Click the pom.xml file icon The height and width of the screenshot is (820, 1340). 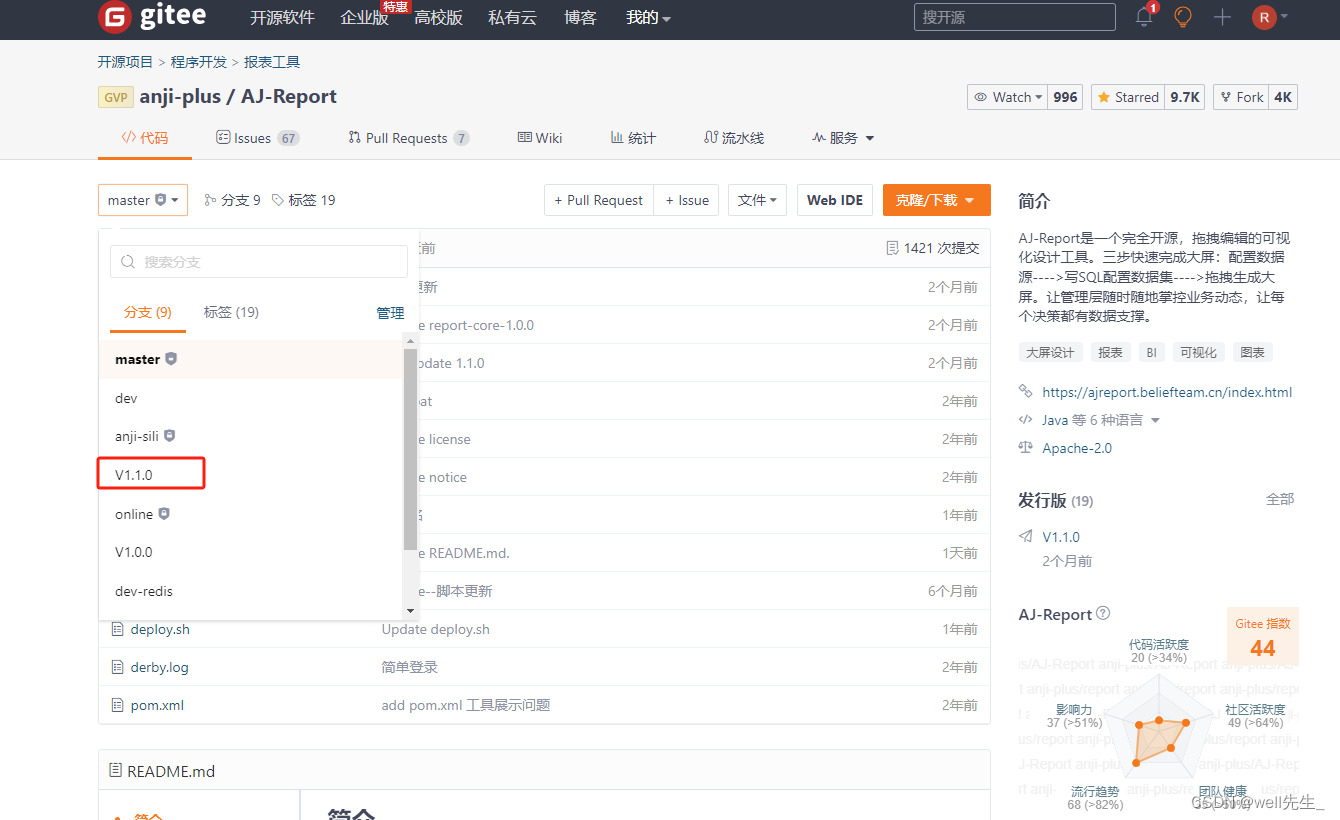(x=115, y=705)
